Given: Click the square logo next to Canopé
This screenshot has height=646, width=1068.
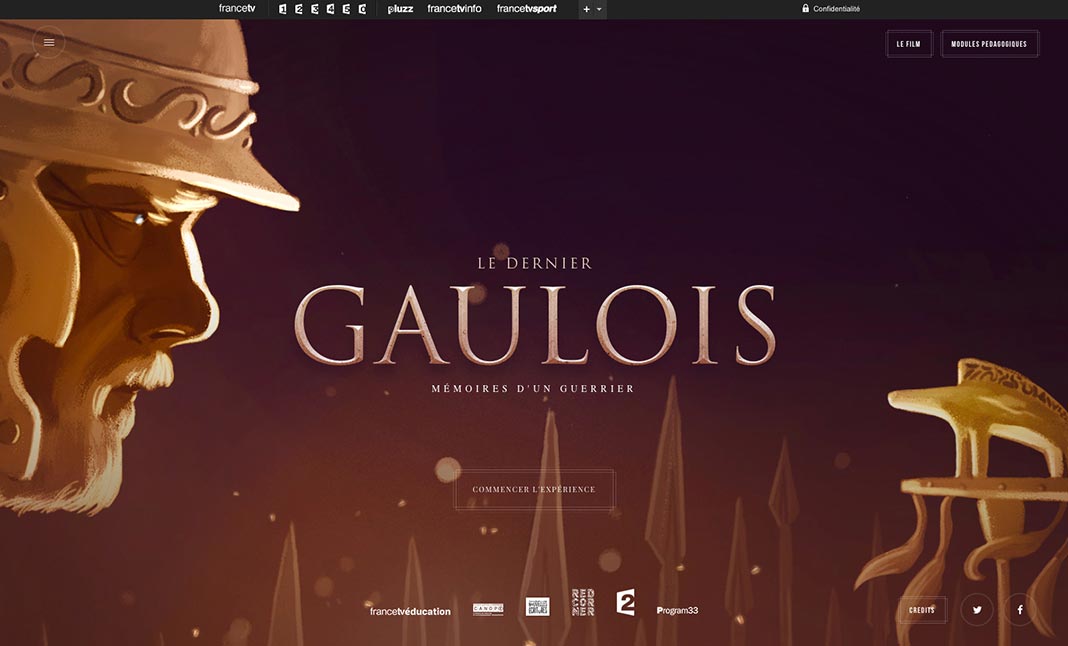Looking at the screenshot, I should (x=537, y=606).
